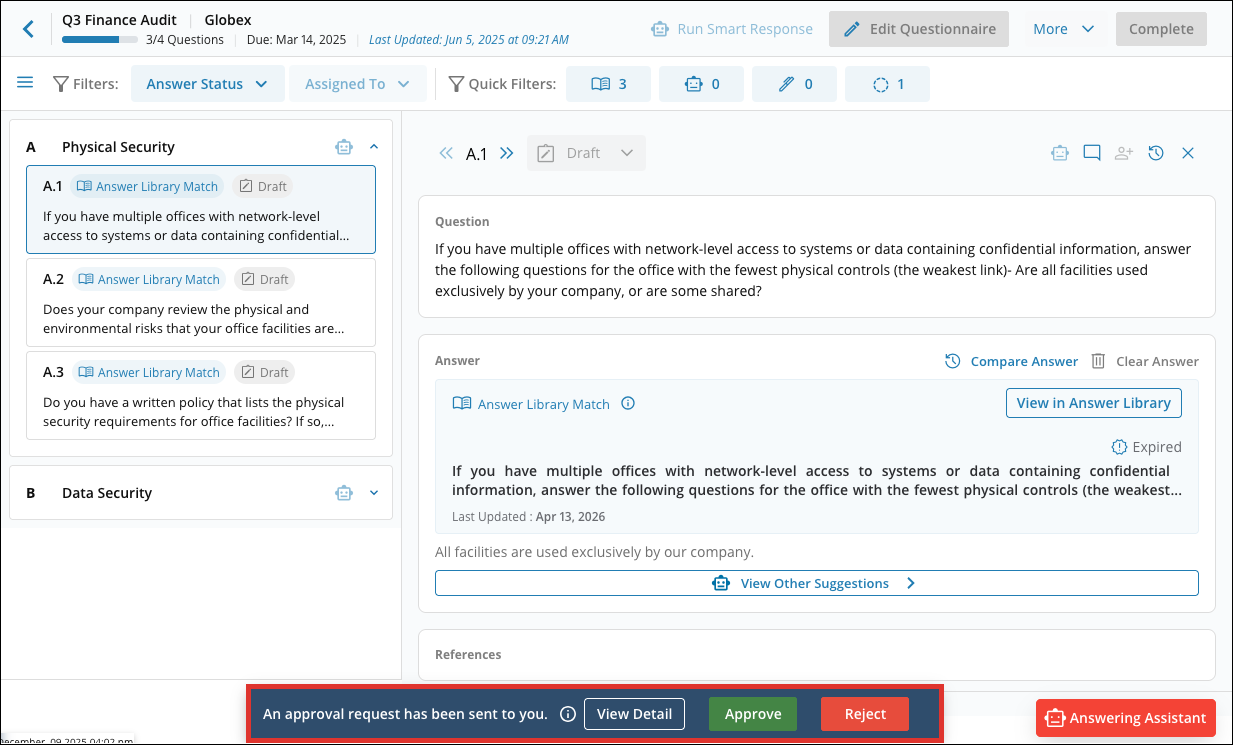Click Compare Answer
This screenshot has width=1233, height=745.
[x=1011, y=361]
